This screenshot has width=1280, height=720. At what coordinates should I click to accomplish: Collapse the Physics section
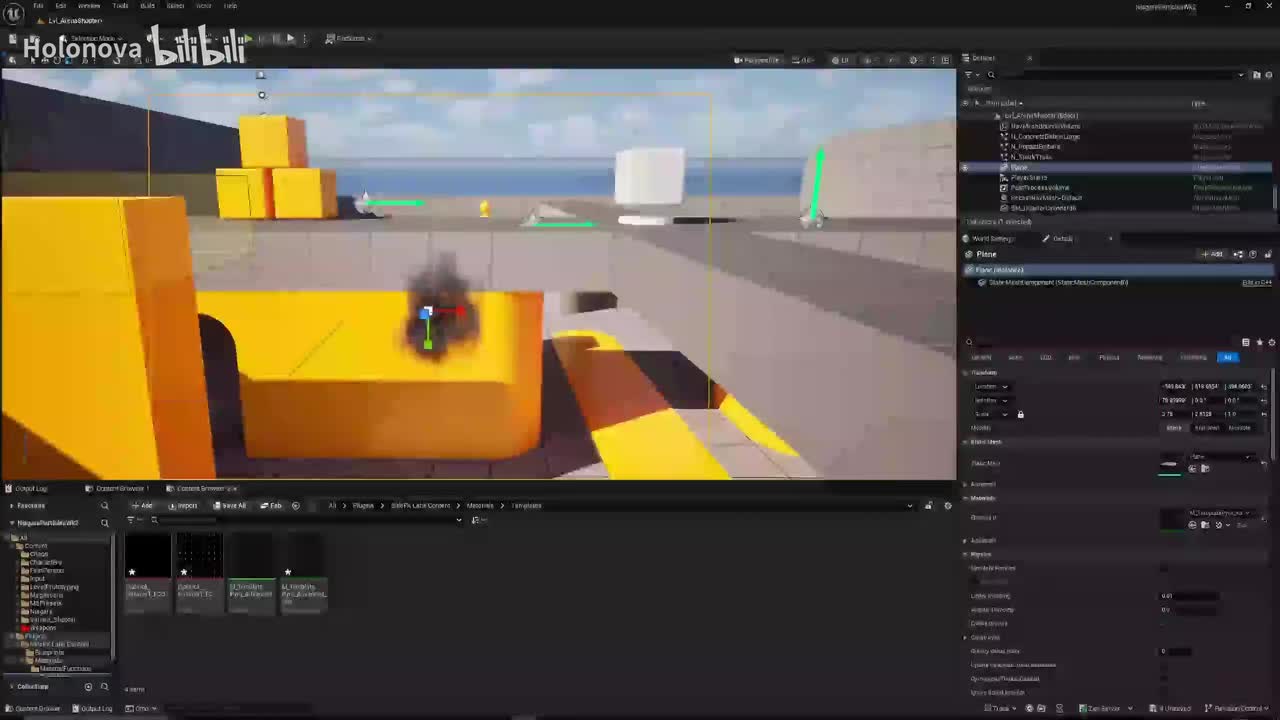tap(966, 554)
